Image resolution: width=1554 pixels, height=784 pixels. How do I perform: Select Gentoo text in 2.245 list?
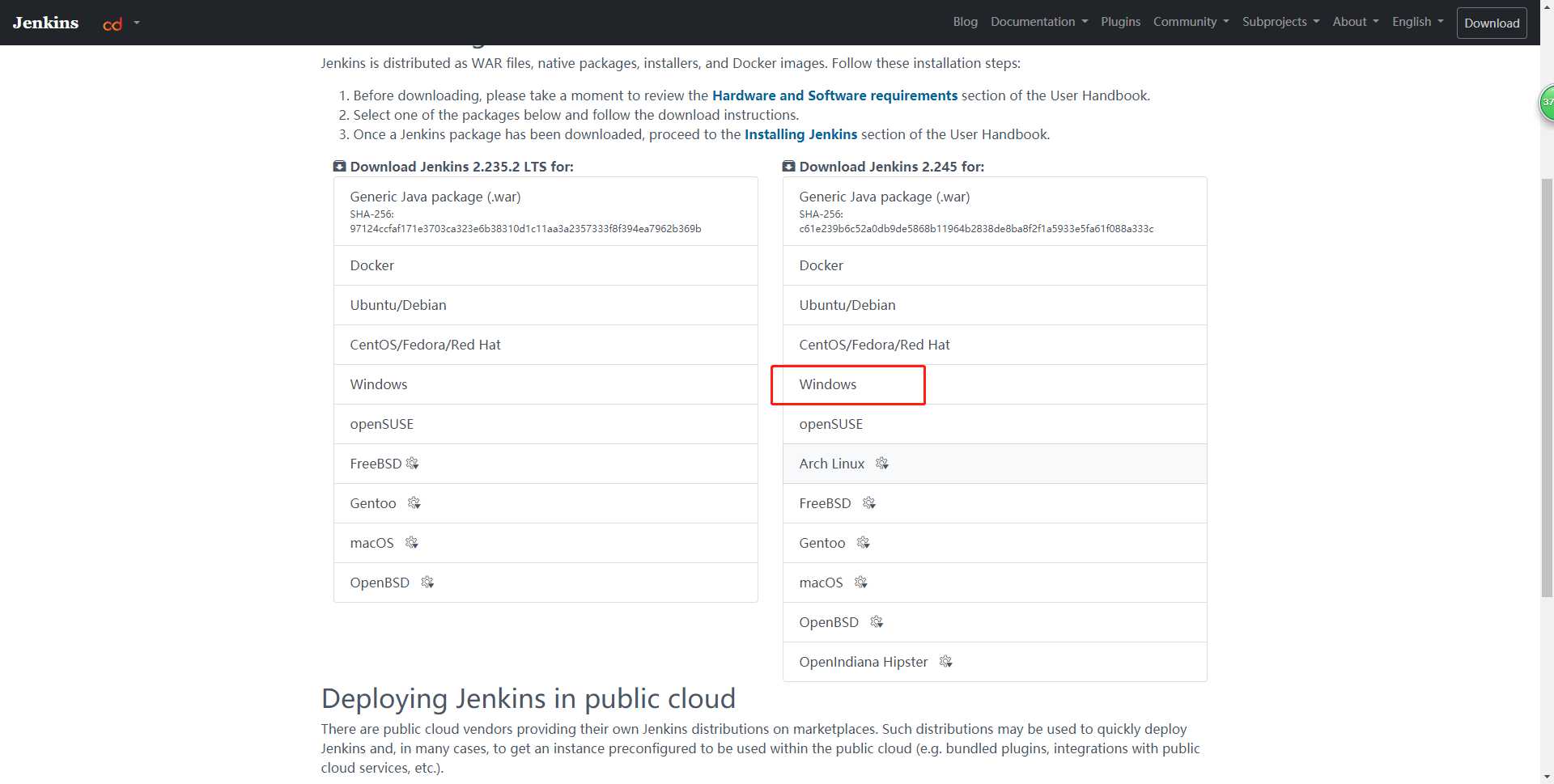click(822, 543)
